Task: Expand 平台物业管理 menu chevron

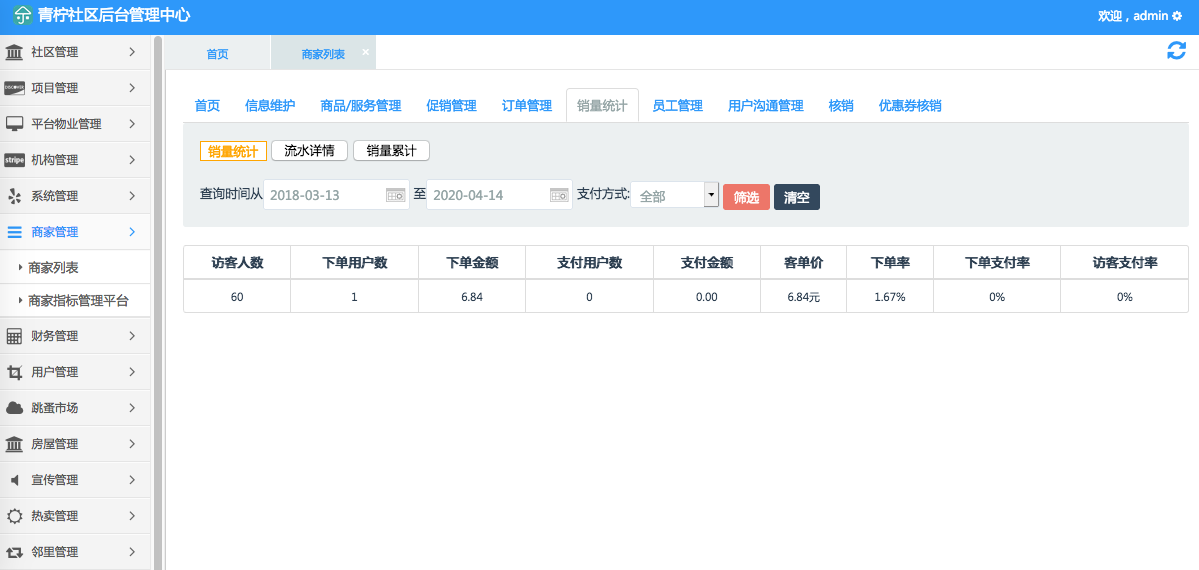Action: 132,124
